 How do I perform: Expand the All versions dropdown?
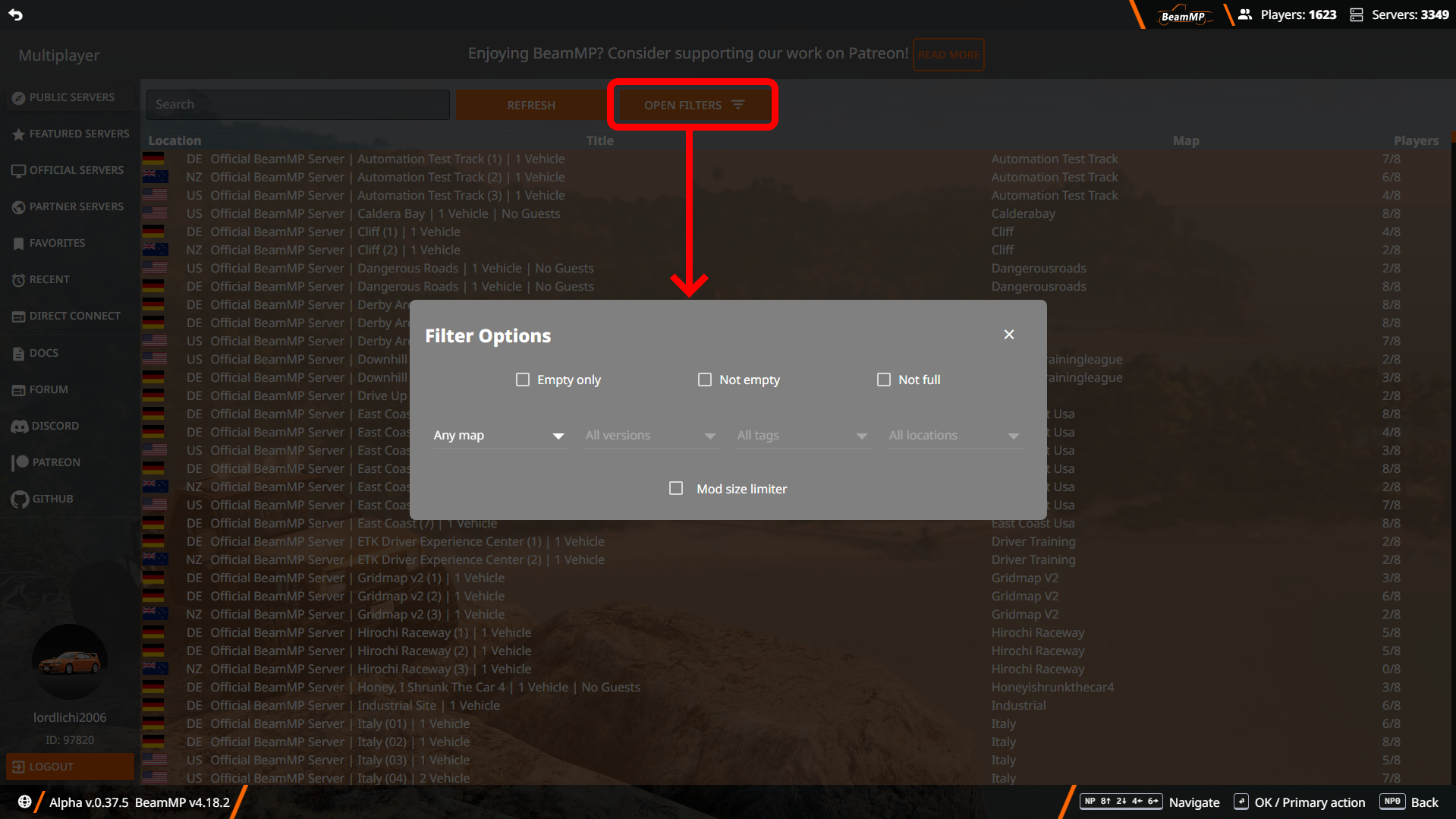pos(652,436)
